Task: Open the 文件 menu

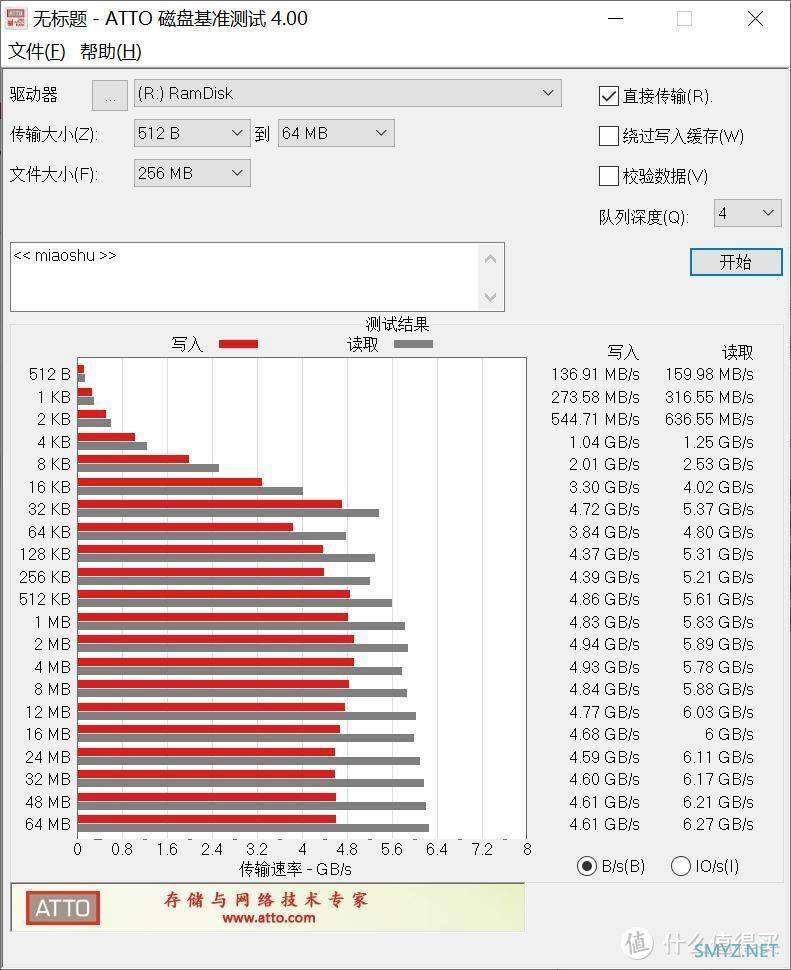Action: tap(37, 52)
